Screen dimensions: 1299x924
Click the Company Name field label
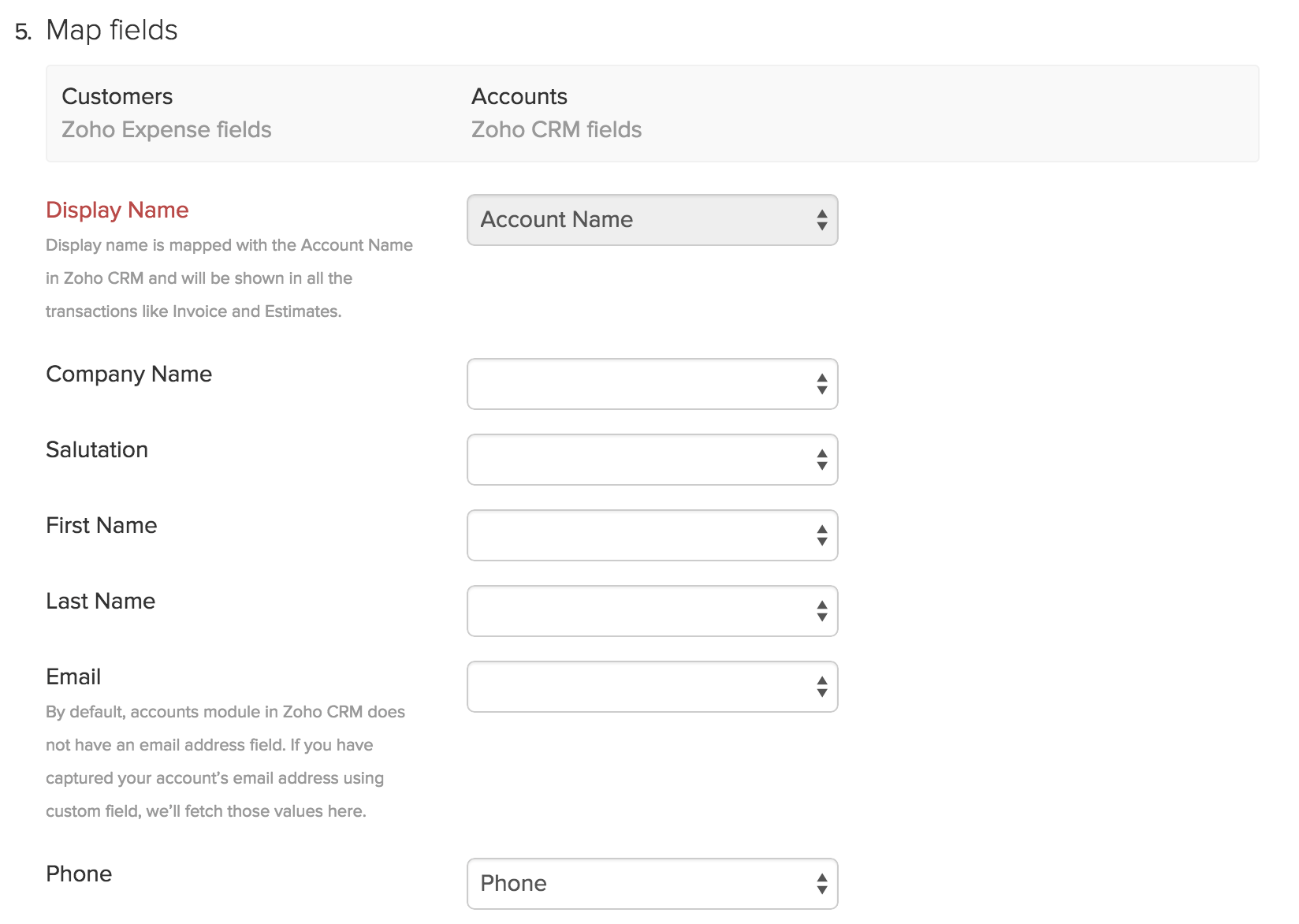[x=128, y=374]
